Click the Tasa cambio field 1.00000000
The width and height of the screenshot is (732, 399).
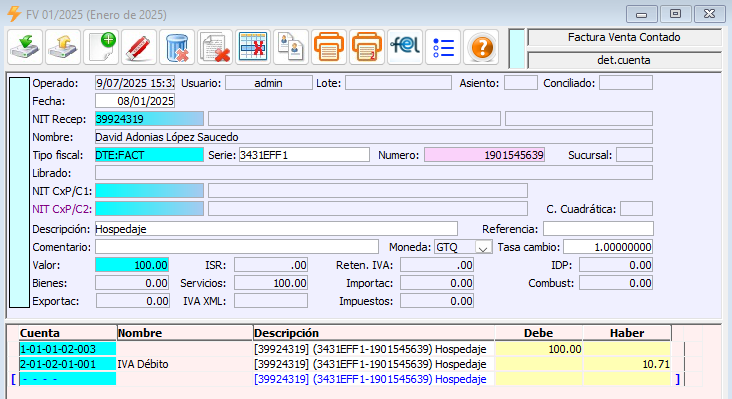pos(608,247)
